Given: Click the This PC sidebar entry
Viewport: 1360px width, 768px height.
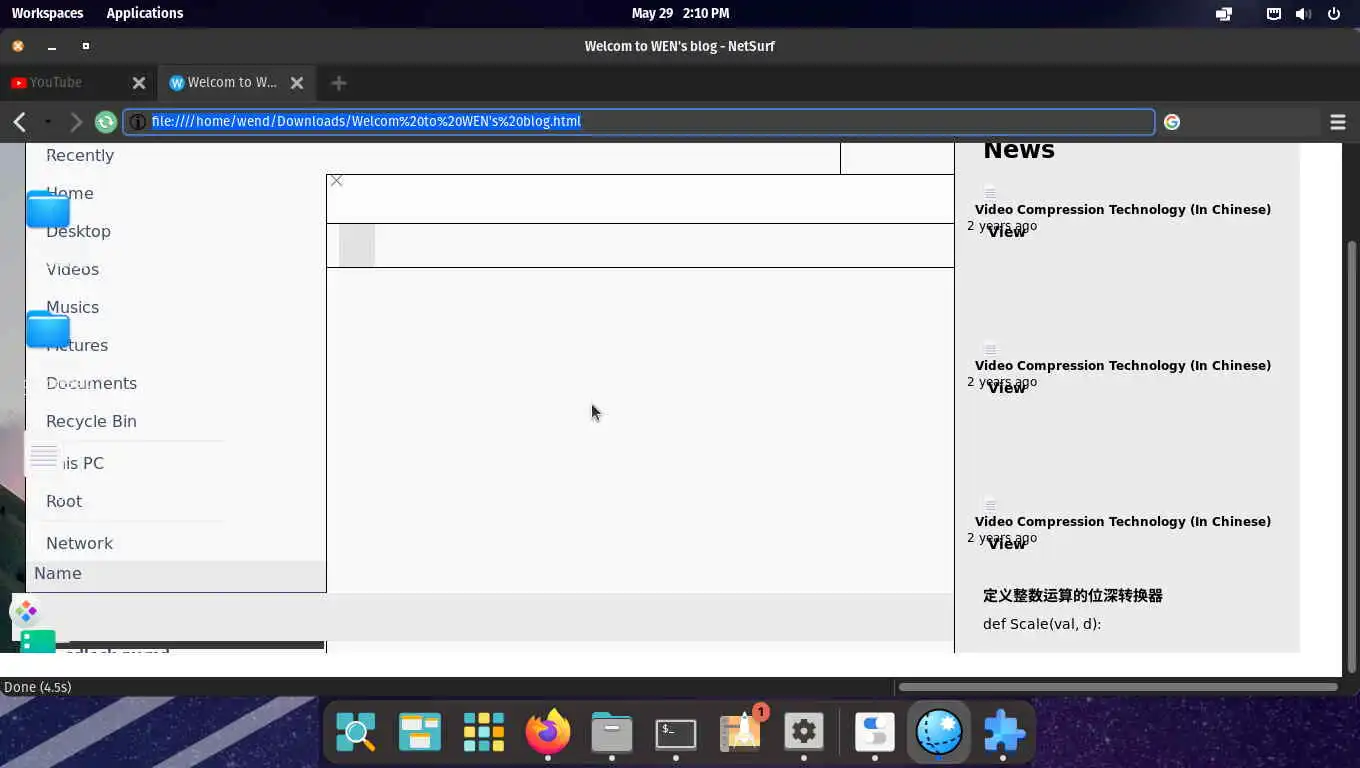Looking at the screenshot, I should [x=75, y=463].
